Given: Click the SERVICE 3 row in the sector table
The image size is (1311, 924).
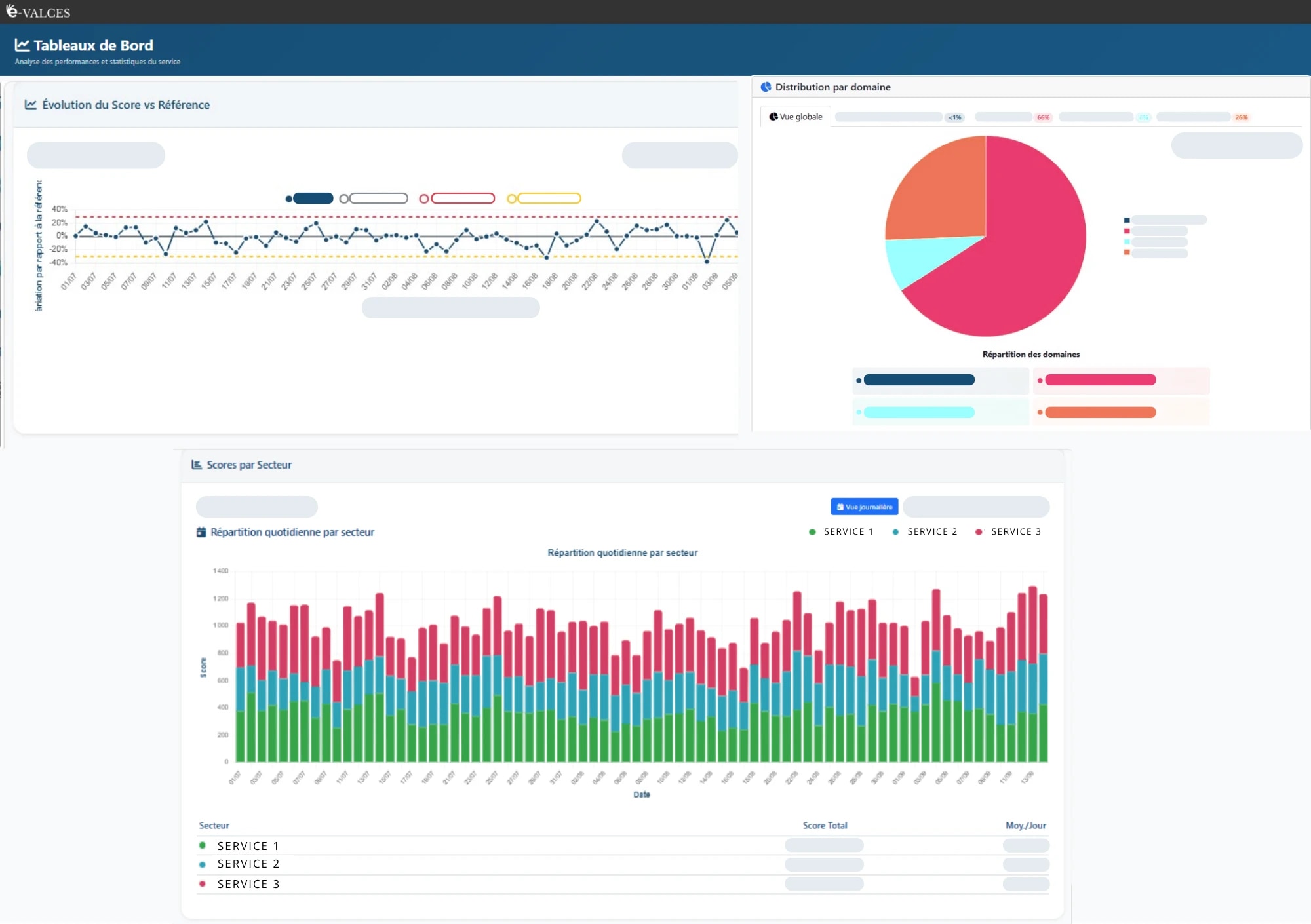Looking at the screenshot, I should coord(623,884).
